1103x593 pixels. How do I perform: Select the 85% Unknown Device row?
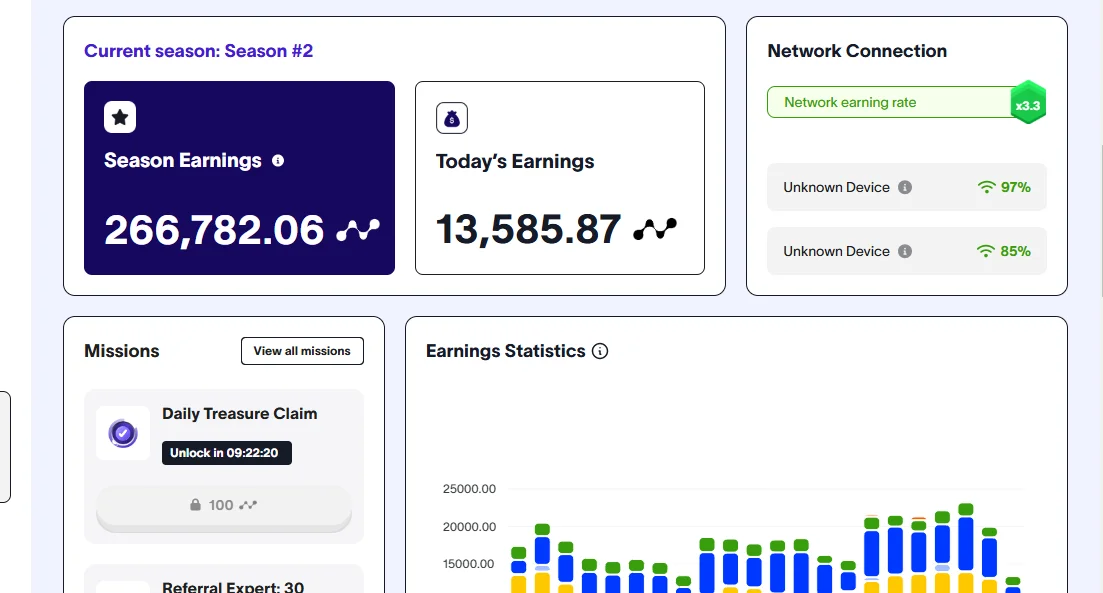[907, 251]
